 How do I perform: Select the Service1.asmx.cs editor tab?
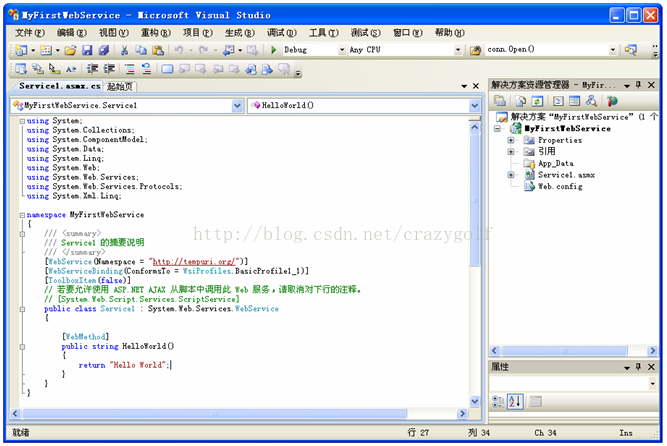[59, 86]
